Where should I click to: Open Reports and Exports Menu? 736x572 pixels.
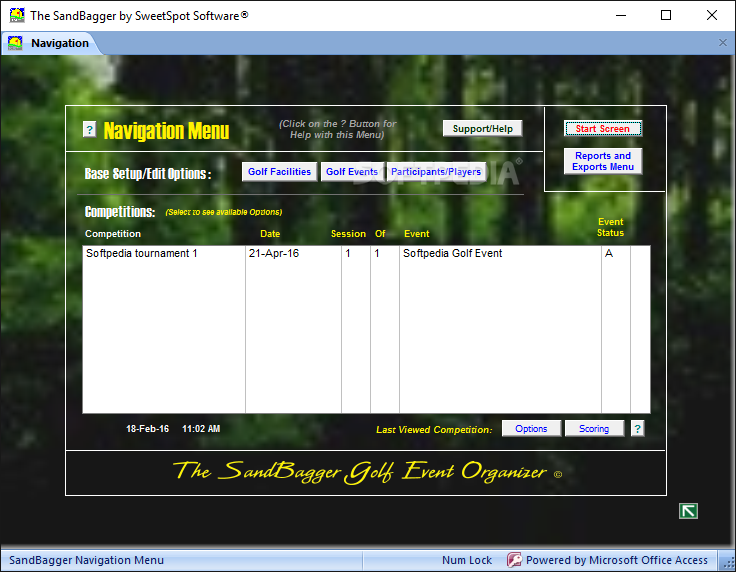coord(603,161)
